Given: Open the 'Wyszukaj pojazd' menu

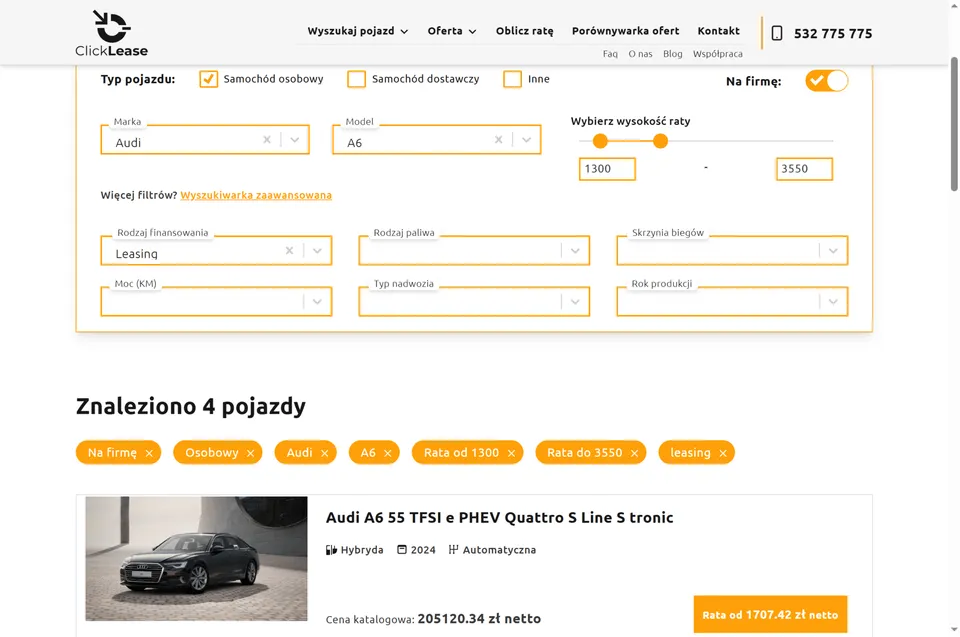Looking at the screenshot, I should click(357, 31).
